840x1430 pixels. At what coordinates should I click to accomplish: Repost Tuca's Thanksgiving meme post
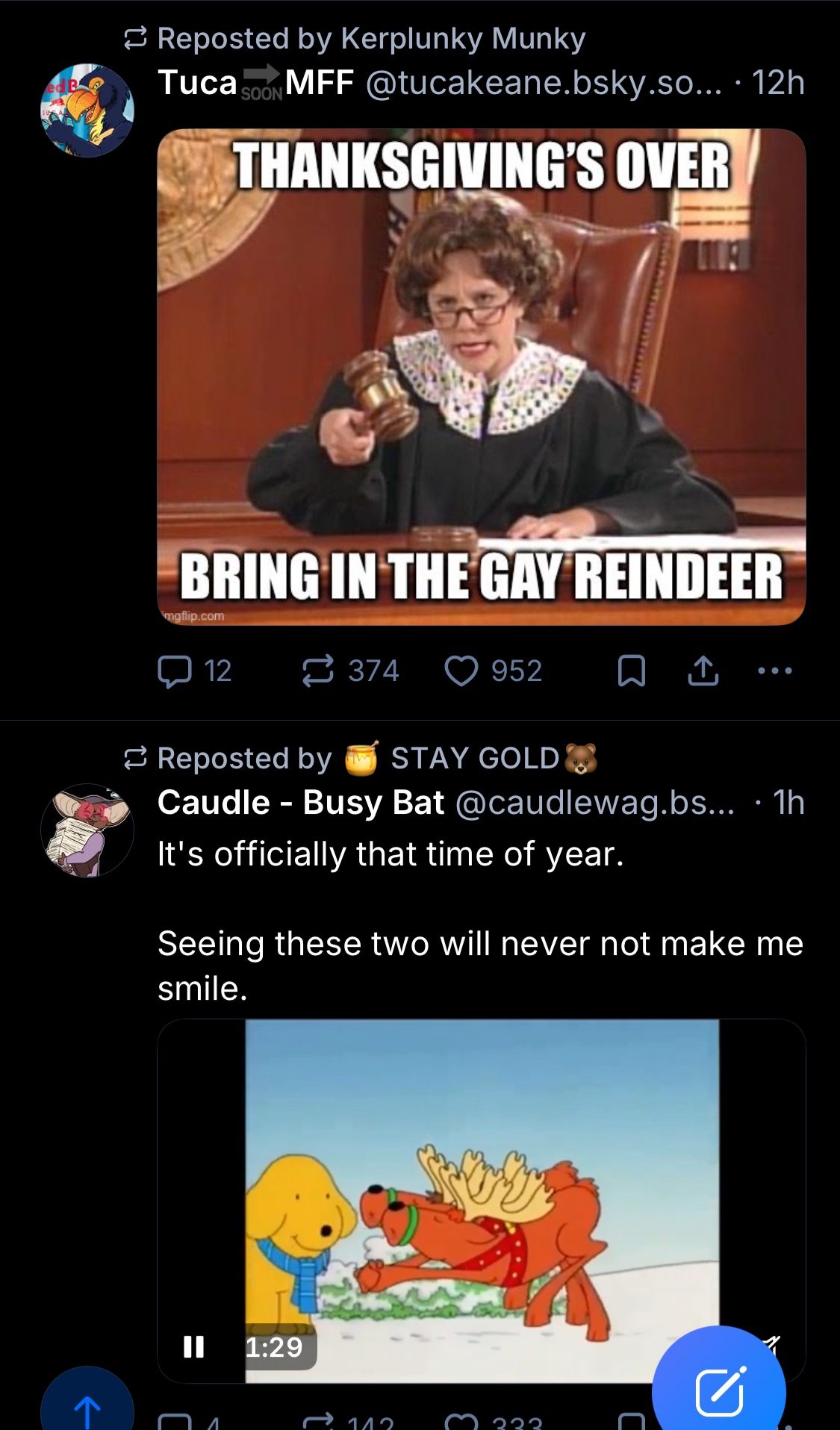(350, 671)
